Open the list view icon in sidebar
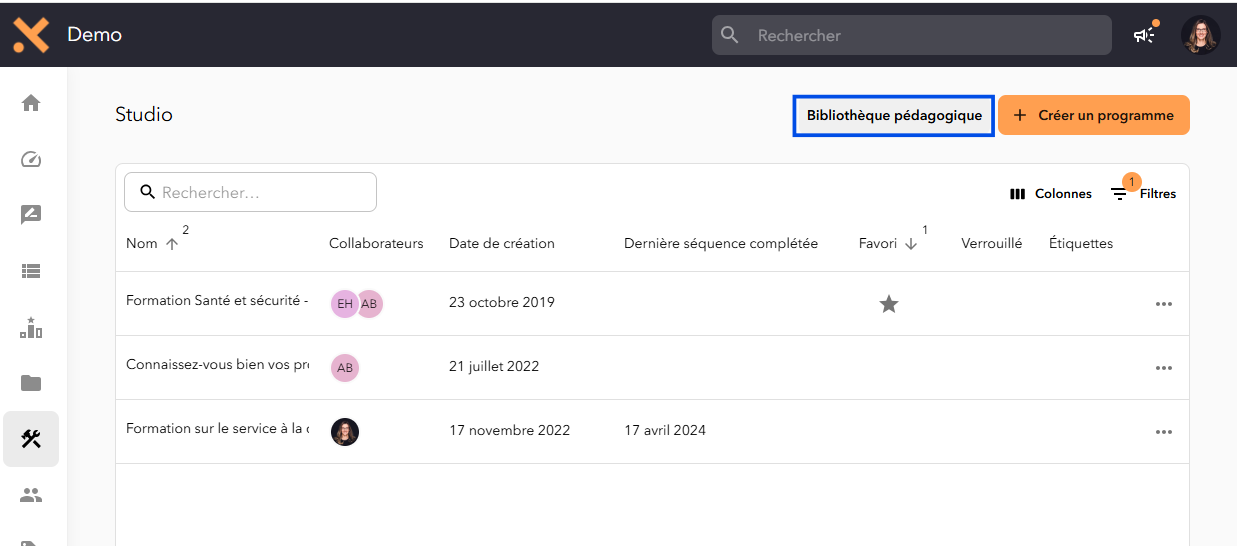 point(31,270)
